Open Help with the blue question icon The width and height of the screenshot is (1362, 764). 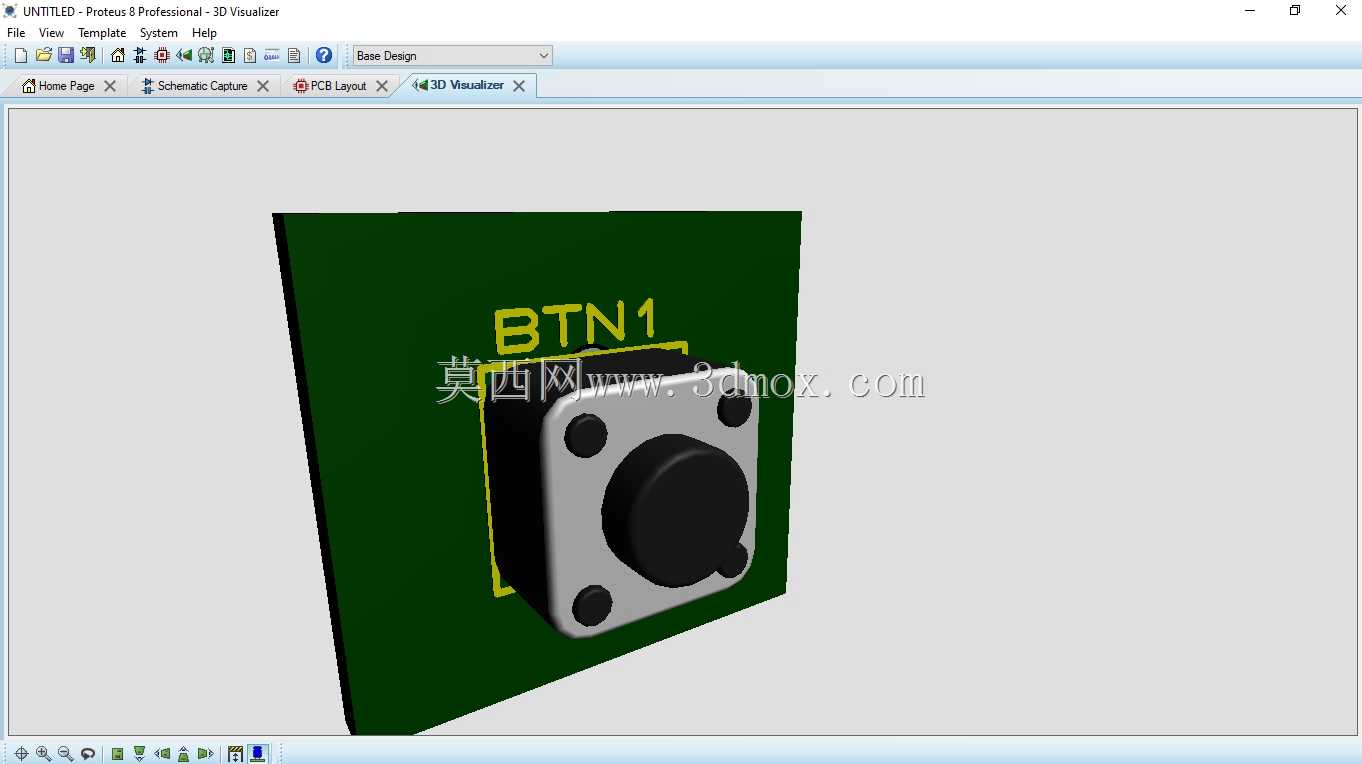click(324, 55)
